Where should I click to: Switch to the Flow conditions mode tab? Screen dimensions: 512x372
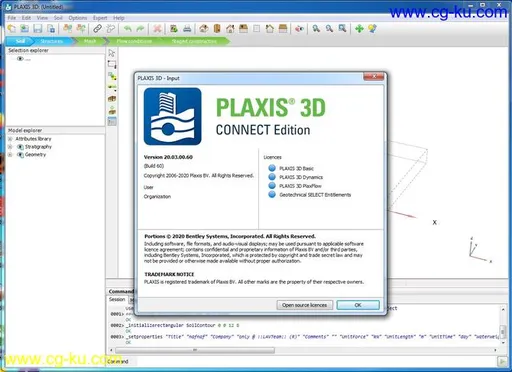[x=134, y=41]
